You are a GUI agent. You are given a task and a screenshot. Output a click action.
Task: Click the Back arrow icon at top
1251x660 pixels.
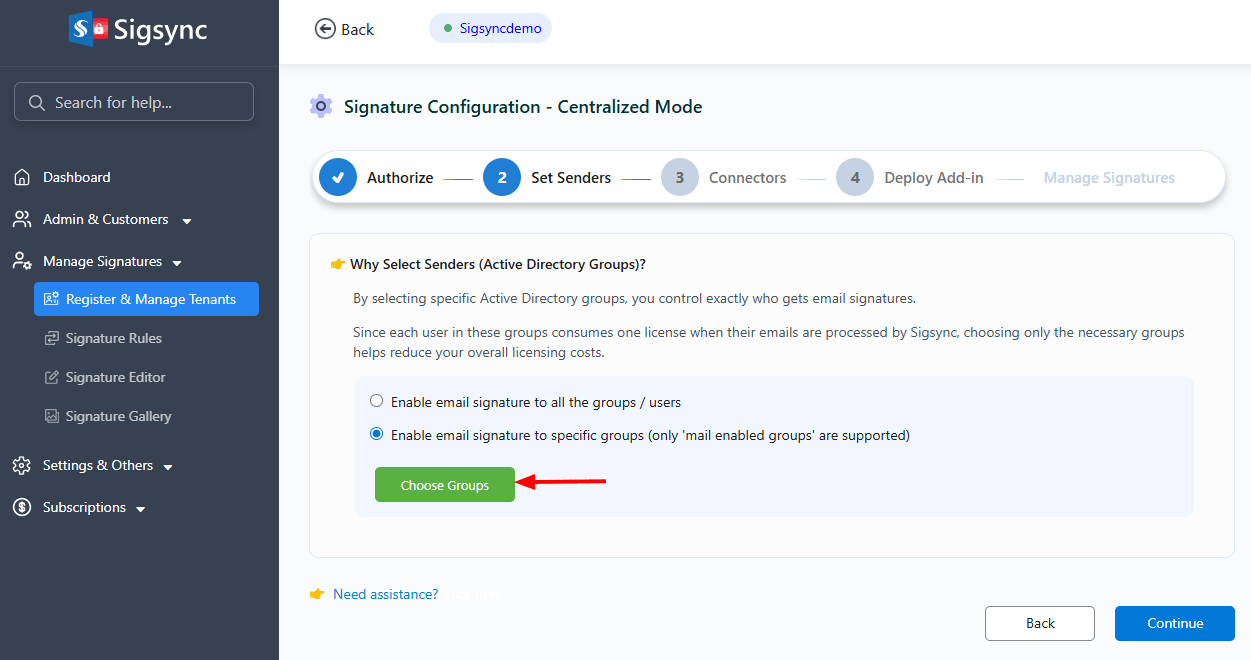(325, 29)
